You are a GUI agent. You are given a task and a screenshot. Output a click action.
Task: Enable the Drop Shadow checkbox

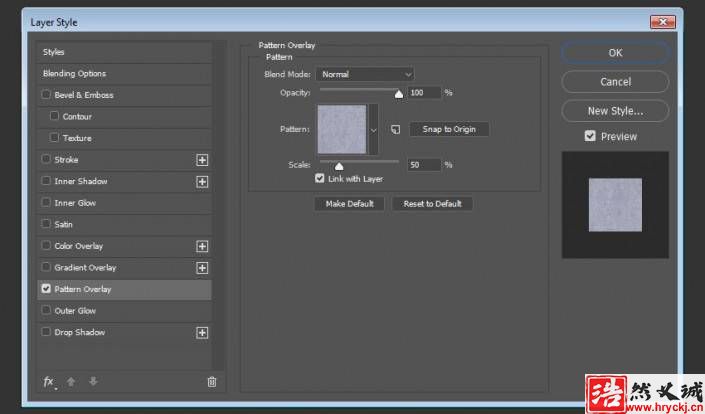click(46, 332)
